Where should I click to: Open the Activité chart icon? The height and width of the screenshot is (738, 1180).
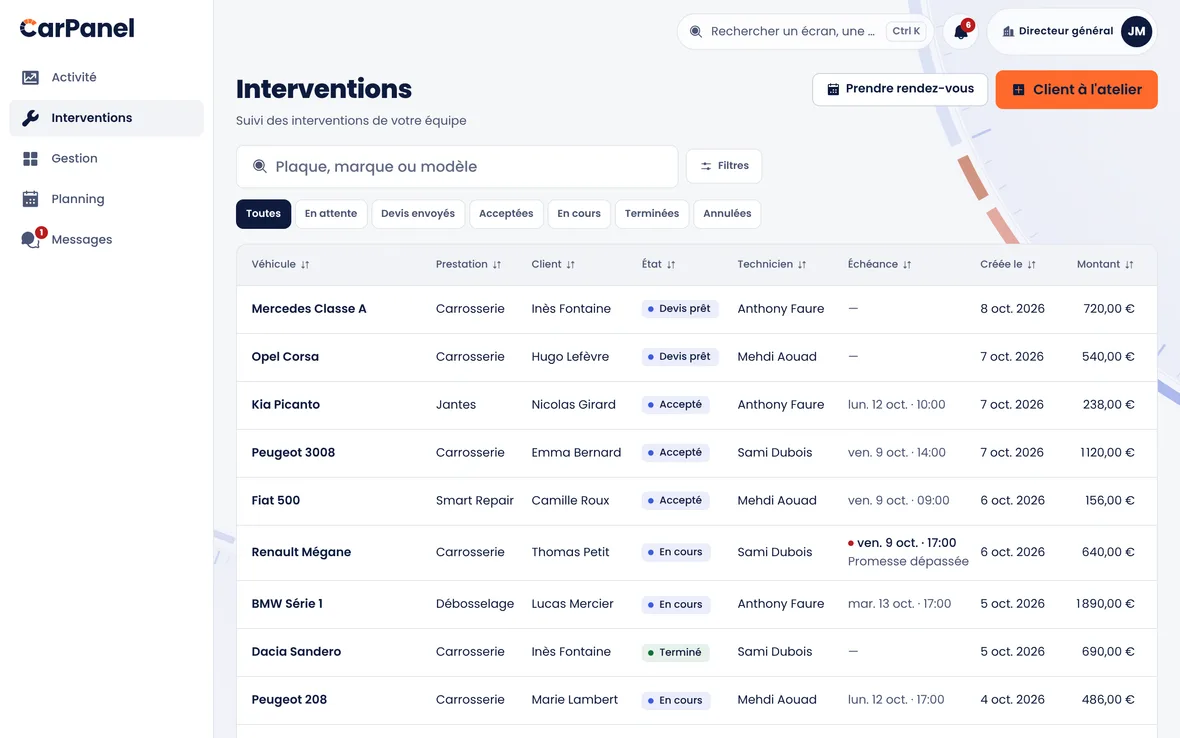(30, 77)
